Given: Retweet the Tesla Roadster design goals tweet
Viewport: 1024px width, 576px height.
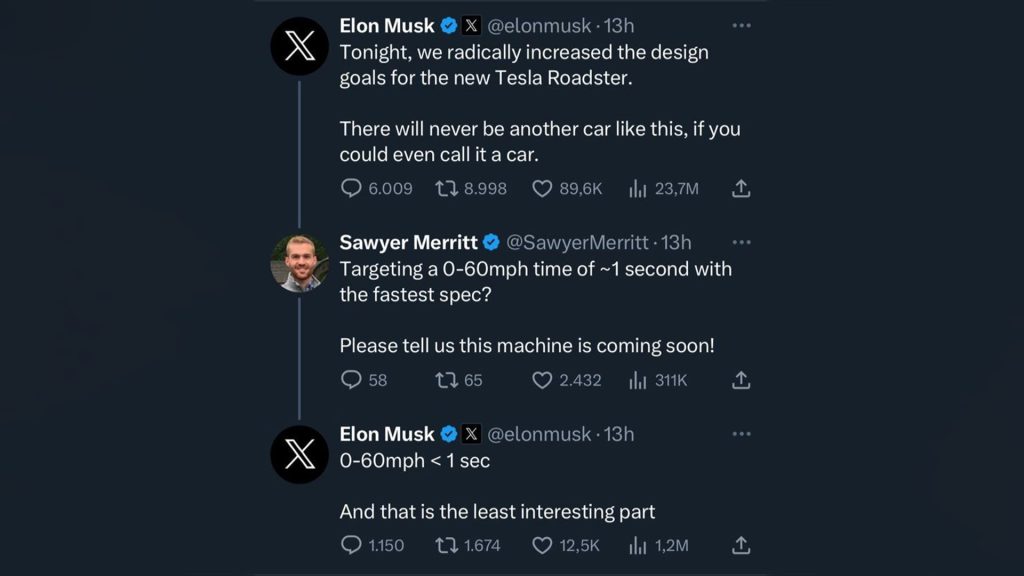Looking at the screenshot, I should point(447,188).
